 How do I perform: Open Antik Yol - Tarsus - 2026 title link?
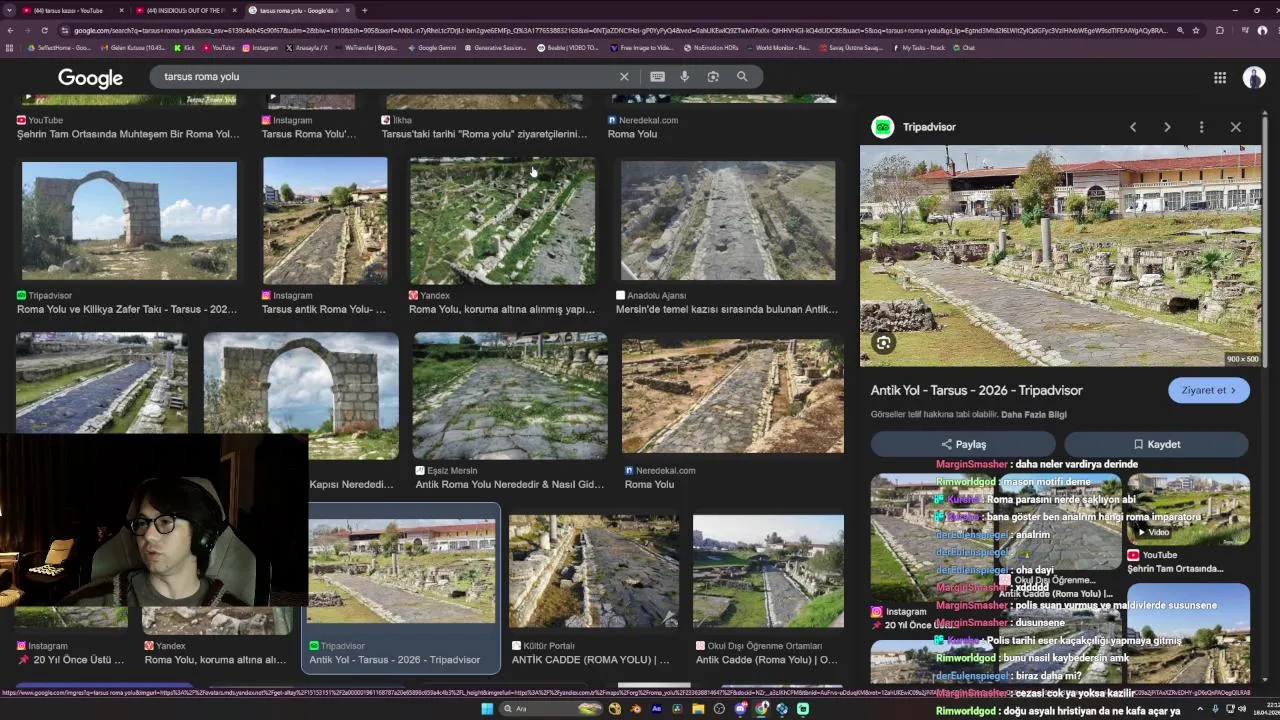click(976, 390)
